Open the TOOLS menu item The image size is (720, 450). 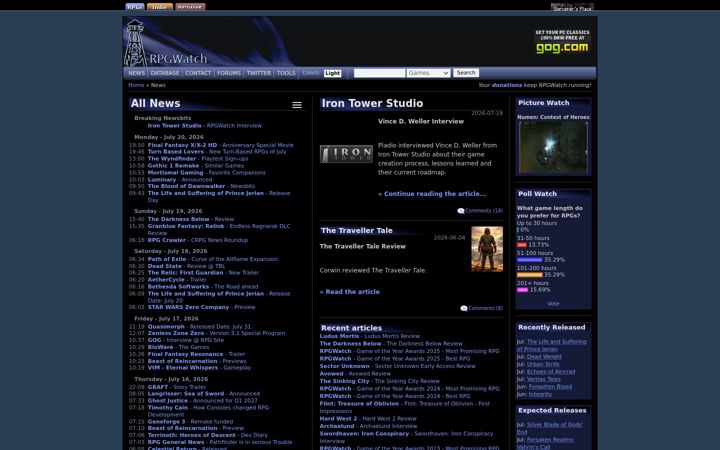[286, 73]
